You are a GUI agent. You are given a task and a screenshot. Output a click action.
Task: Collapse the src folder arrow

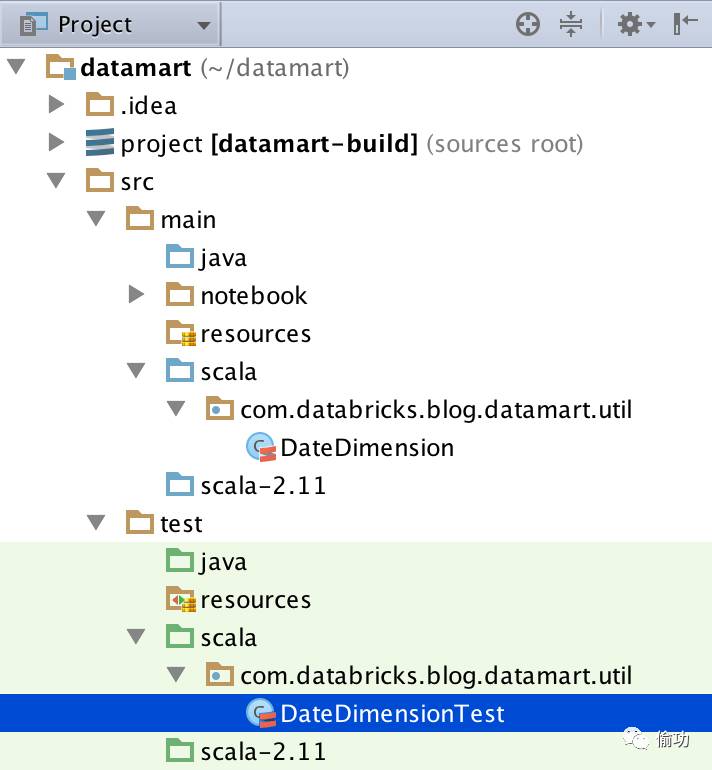click(x=56, y=180)
